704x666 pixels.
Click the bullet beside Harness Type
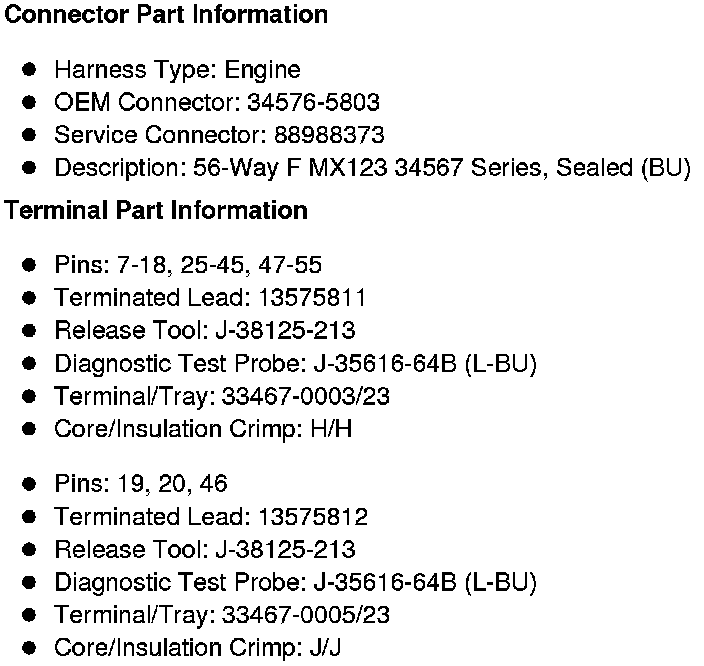[30, 70]
